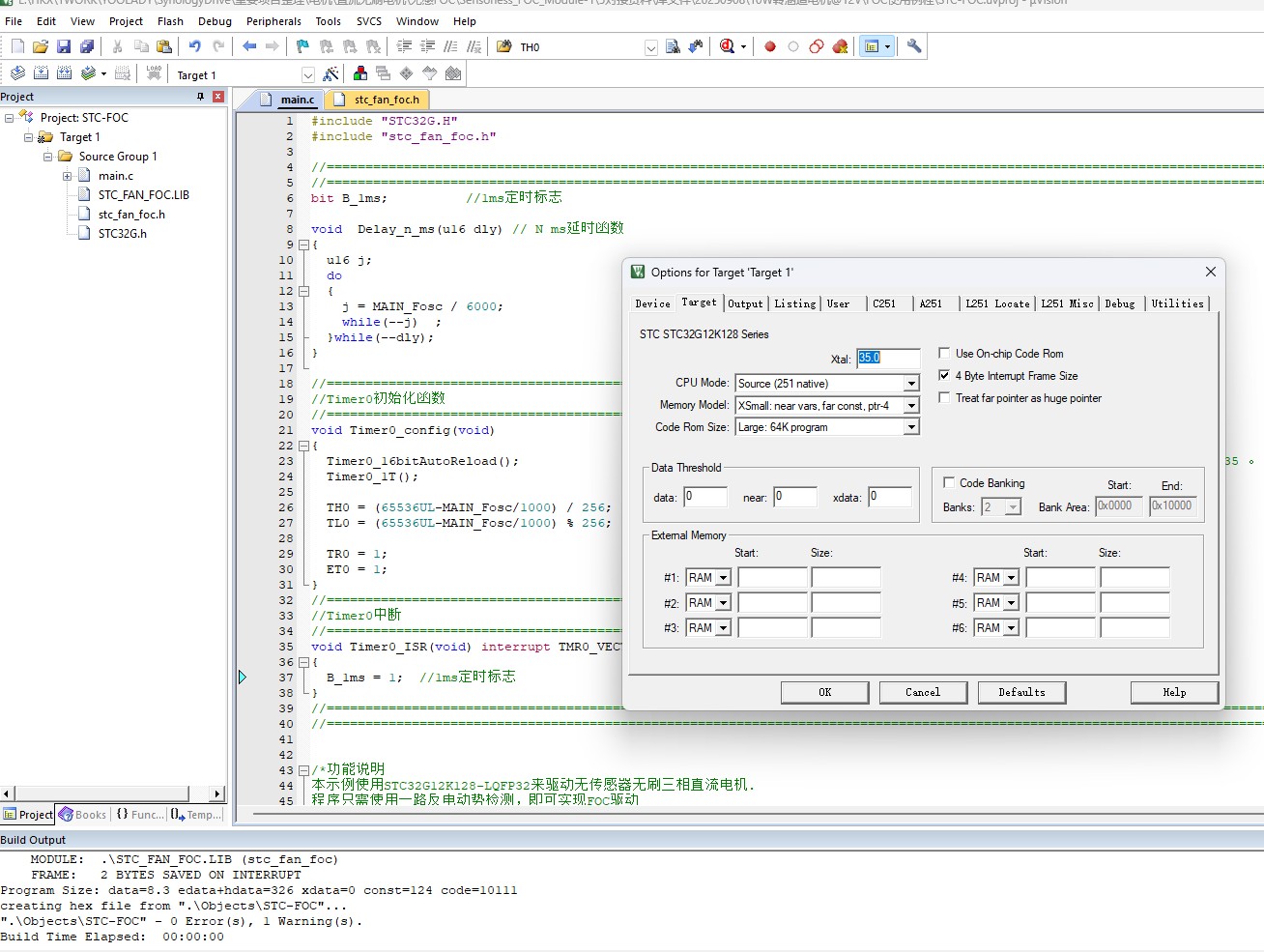Click the Download to flash LOAD icon

[154, 73]
